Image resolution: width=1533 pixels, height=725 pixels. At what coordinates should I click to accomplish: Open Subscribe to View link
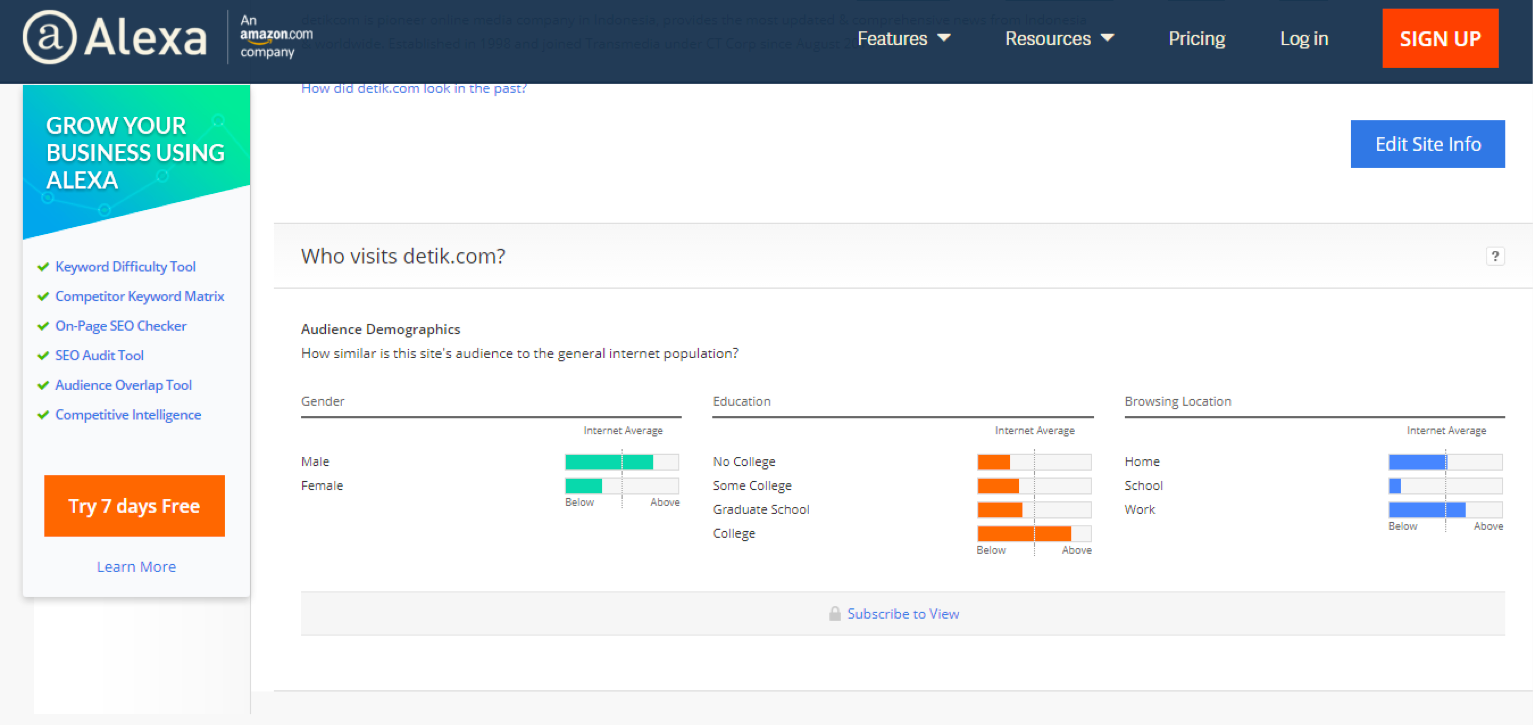tap(903, 614)
